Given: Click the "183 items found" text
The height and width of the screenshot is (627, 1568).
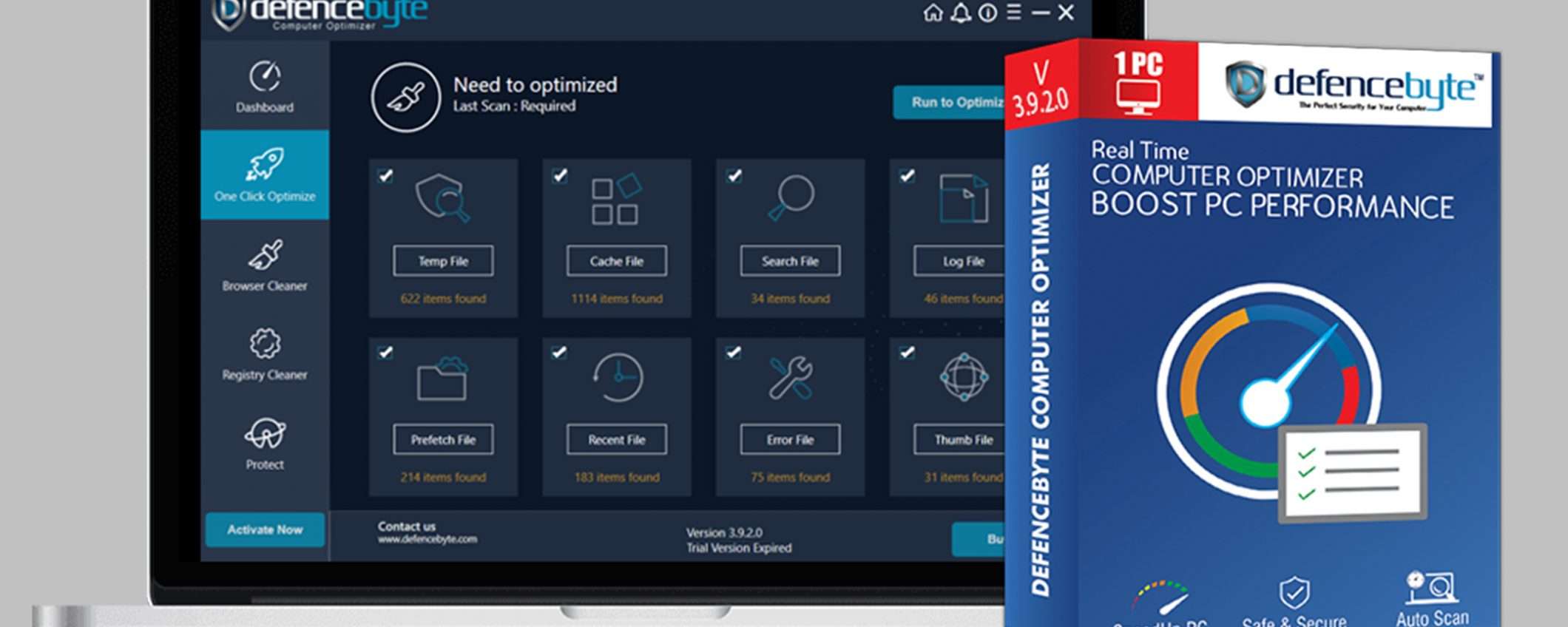Looking at the screenshot, I should click(x=617, y=478).
